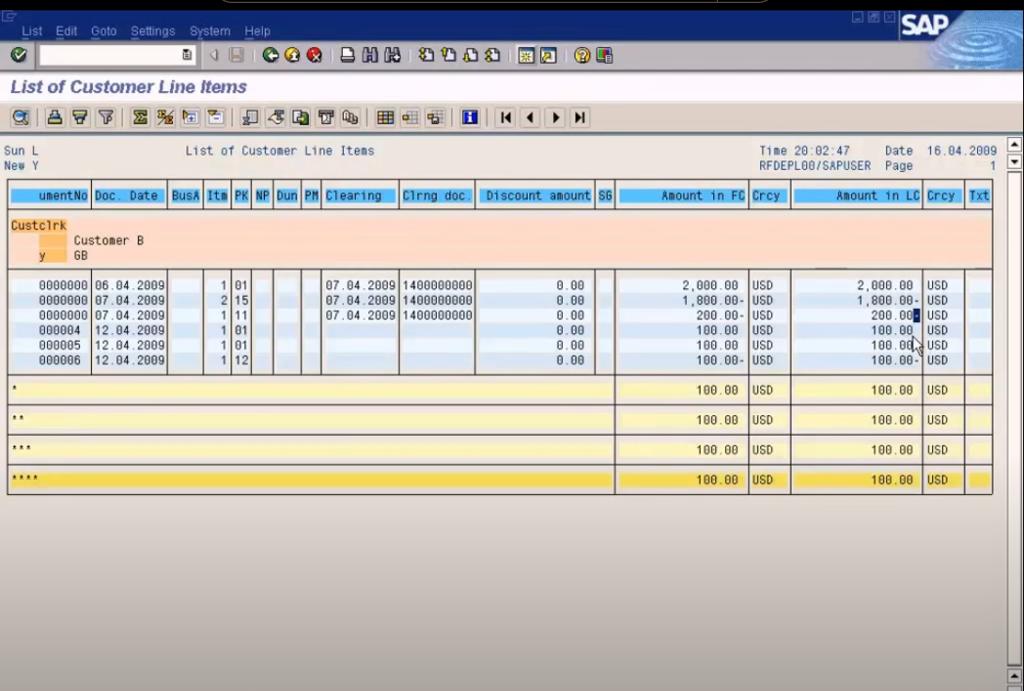Screen dimensions: 1024x691
Task: Click the Save Layout icon
Action: tap(435, 118)
